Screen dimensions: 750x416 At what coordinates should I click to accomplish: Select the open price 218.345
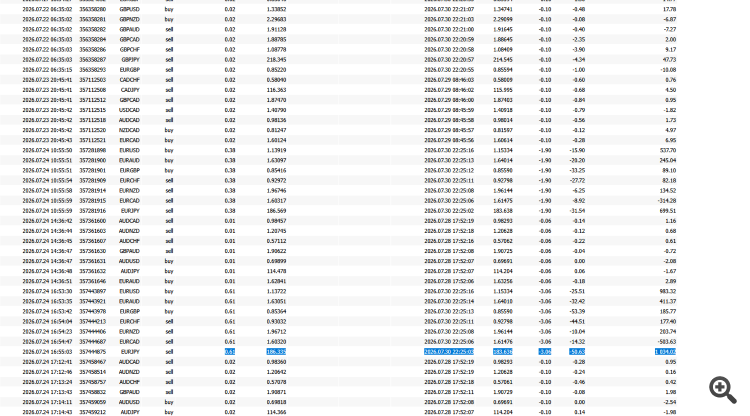tap(276, 60)
